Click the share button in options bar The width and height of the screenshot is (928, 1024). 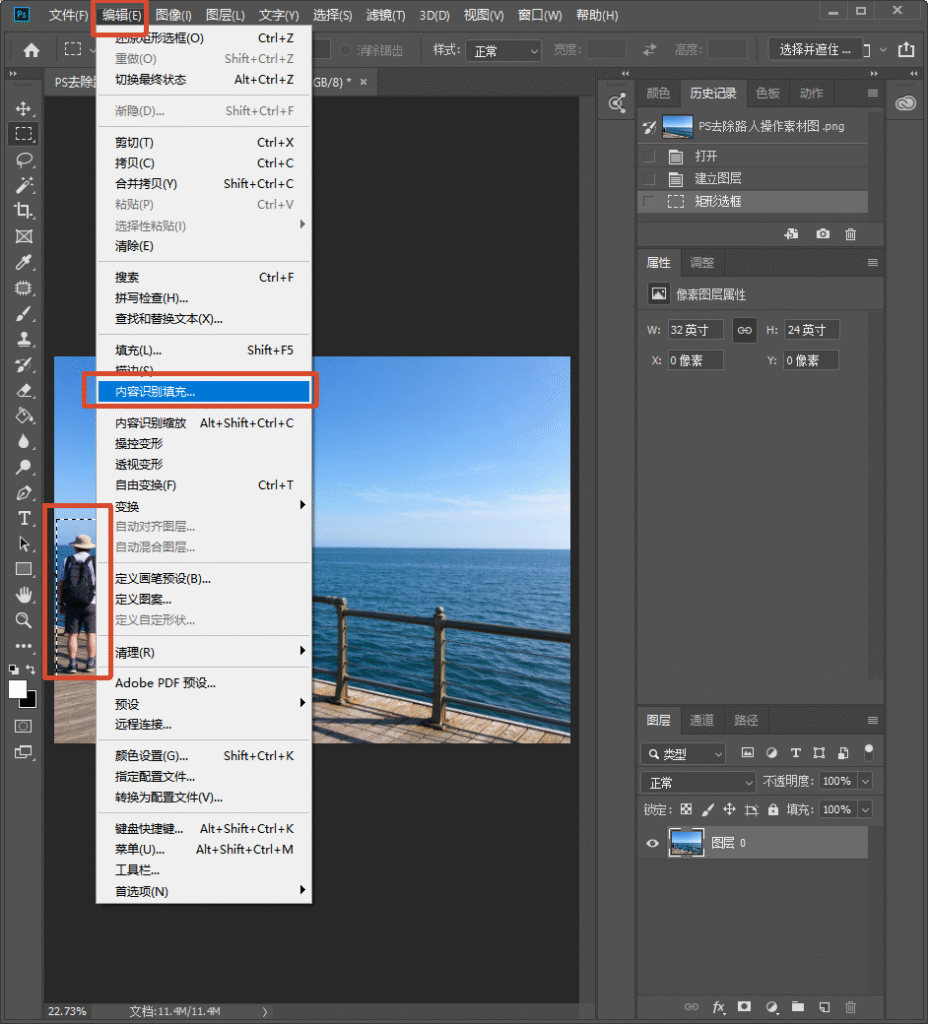coord(906,50)
